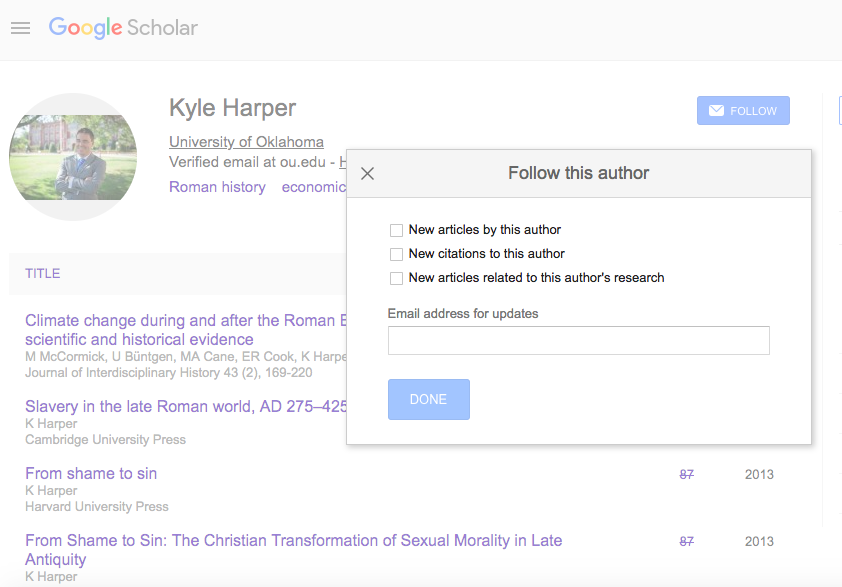Open From Shame to Sin: Christian Transformation article
The height and width of the screenshot is (587, 842).
pos(293,540)
